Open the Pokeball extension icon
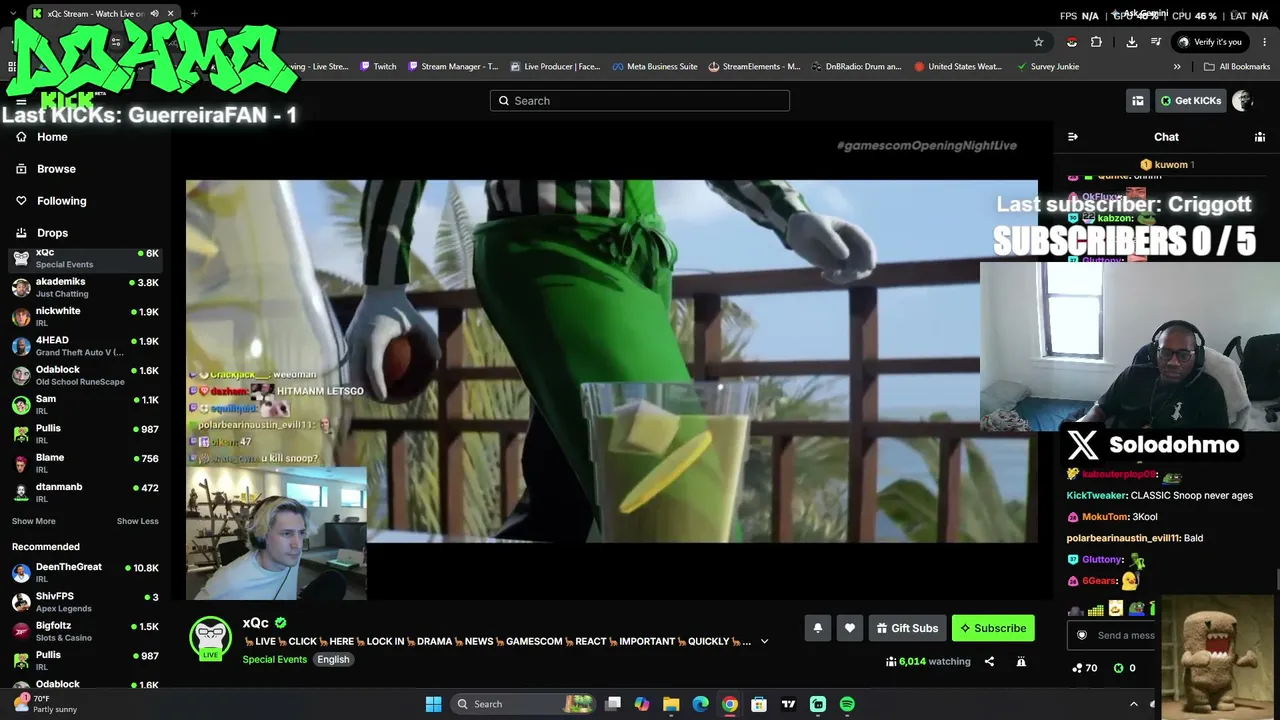The height and width of the screenshot is (720, 1280). point(1072,42)
